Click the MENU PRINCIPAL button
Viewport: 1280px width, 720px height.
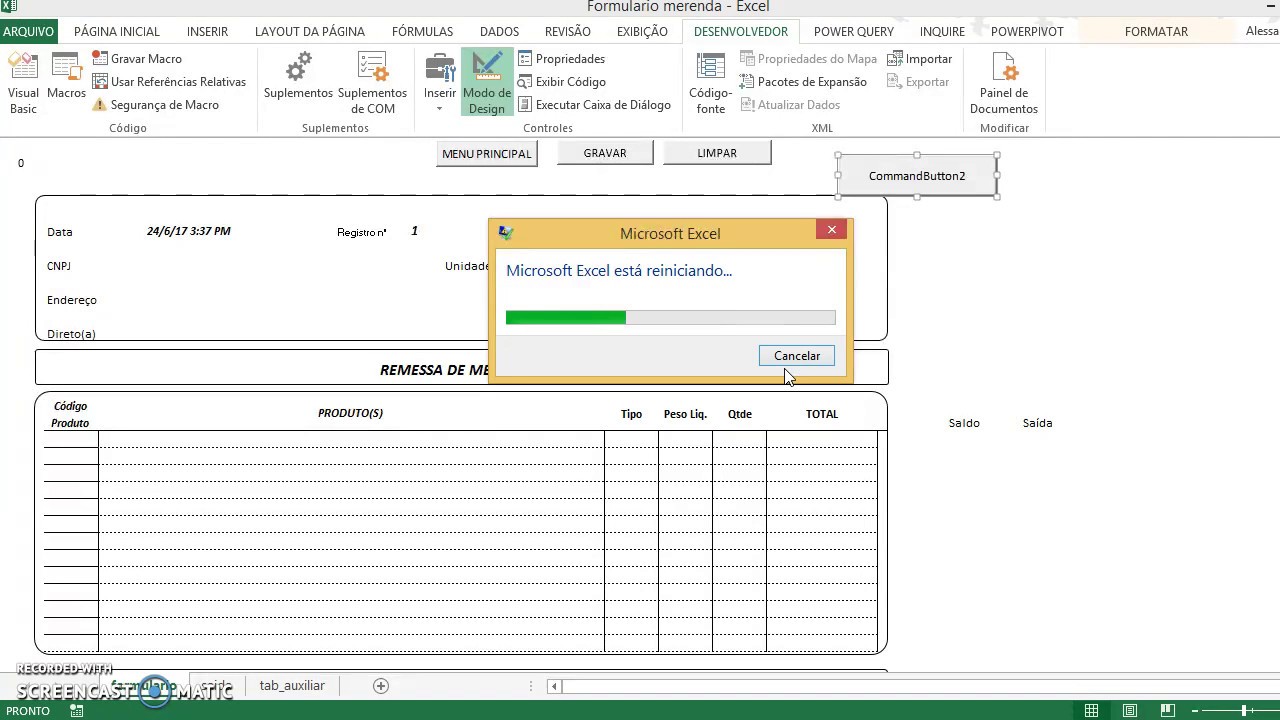[487, 154]
